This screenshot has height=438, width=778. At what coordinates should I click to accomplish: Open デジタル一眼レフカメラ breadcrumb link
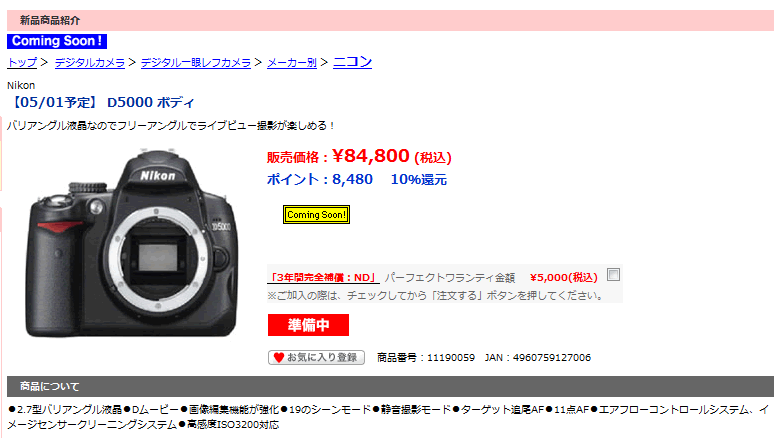pyautogui.click(x=196, y=63)
